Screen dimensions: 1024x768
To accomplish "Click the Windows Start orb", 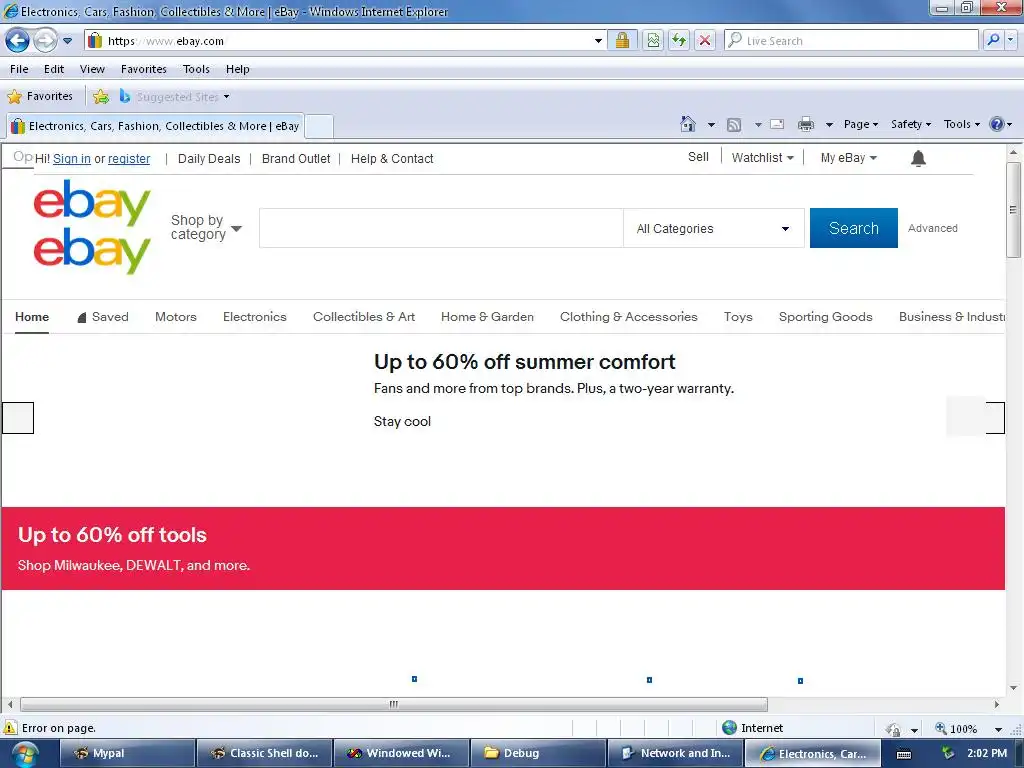I will tap(25, 754).
